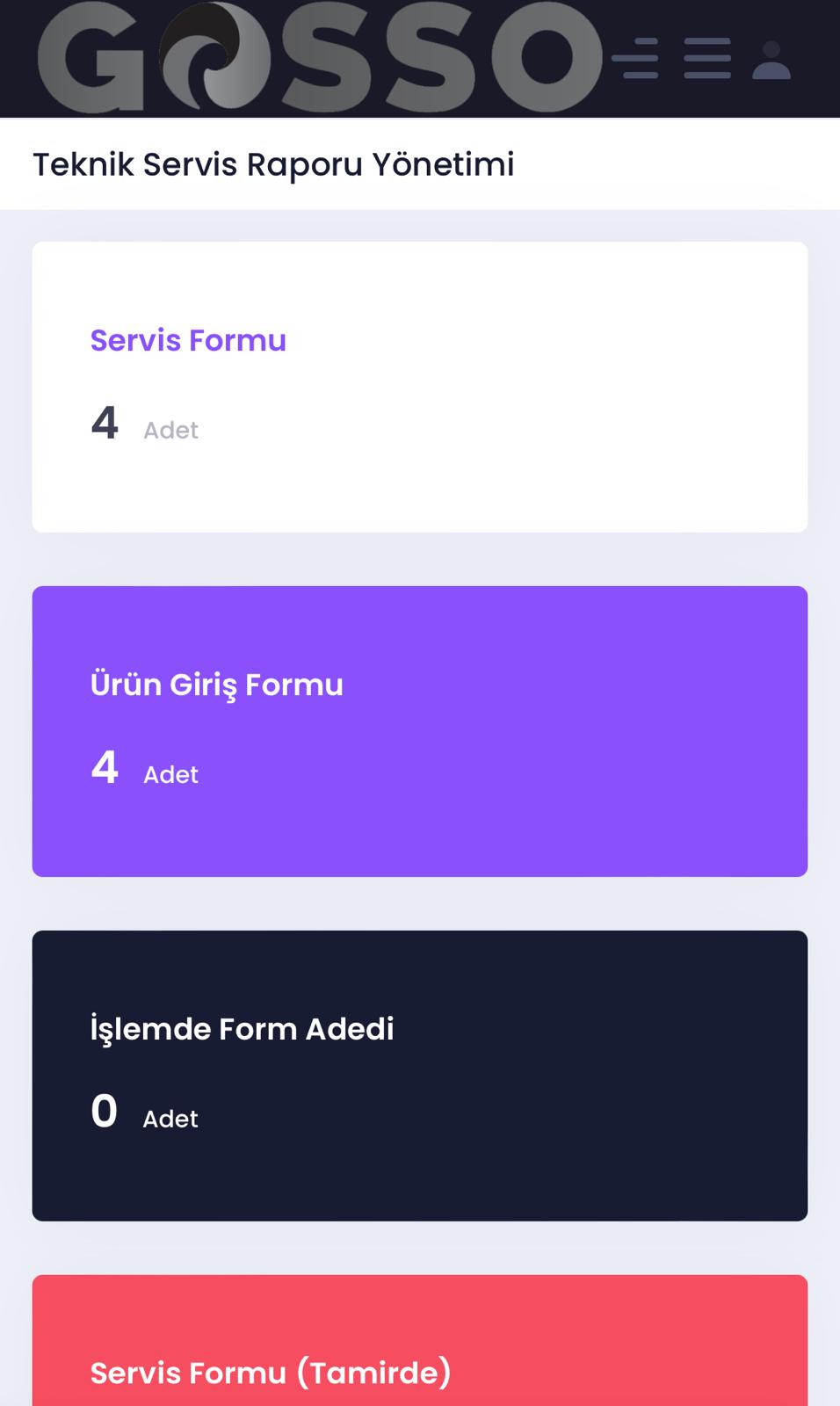Open the right-aligned lines sidebar menu icon
Screen dimensions: 840x1406
[636, 59]
